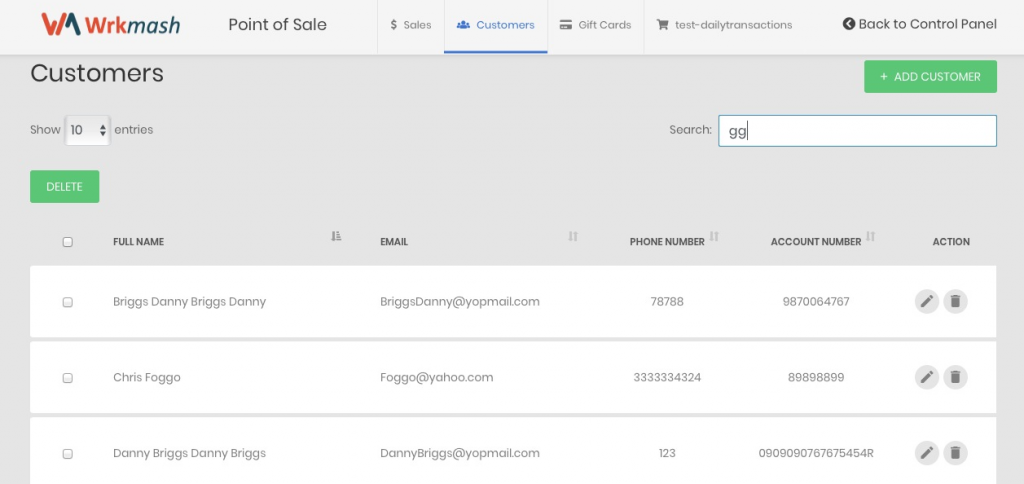This screenshot has width=1024, height=484.
Task: Sort by Full Name column icon
Action: point(336,236)
